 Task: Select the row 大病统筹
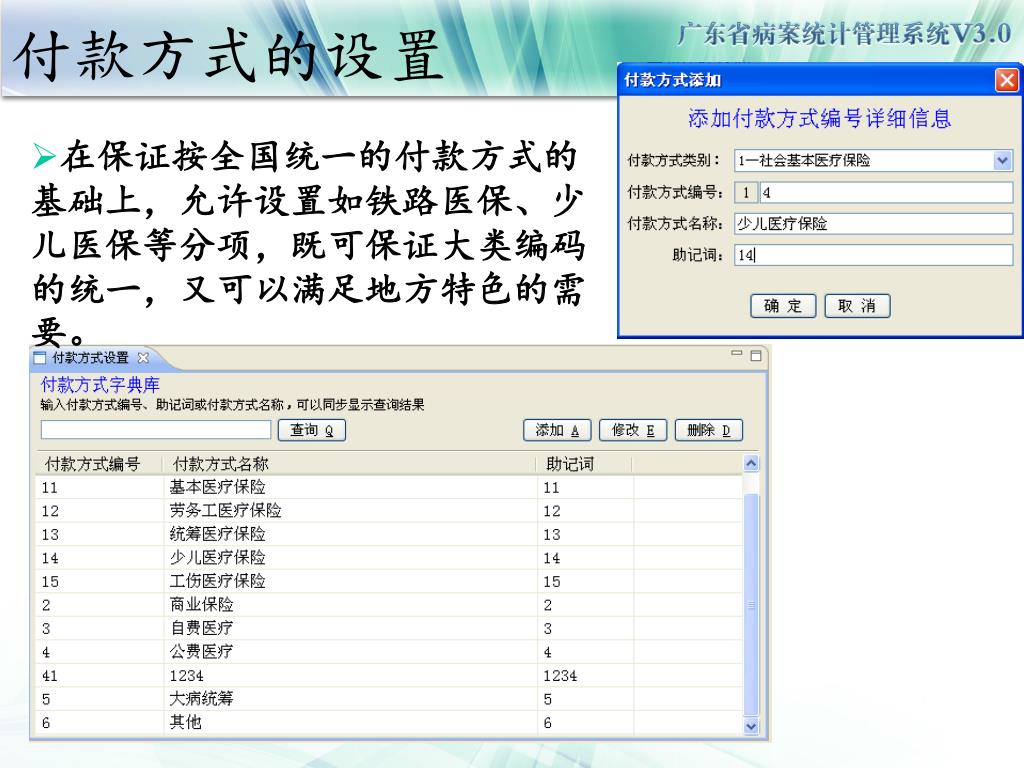pyautogui.click(x=389, y=699)
